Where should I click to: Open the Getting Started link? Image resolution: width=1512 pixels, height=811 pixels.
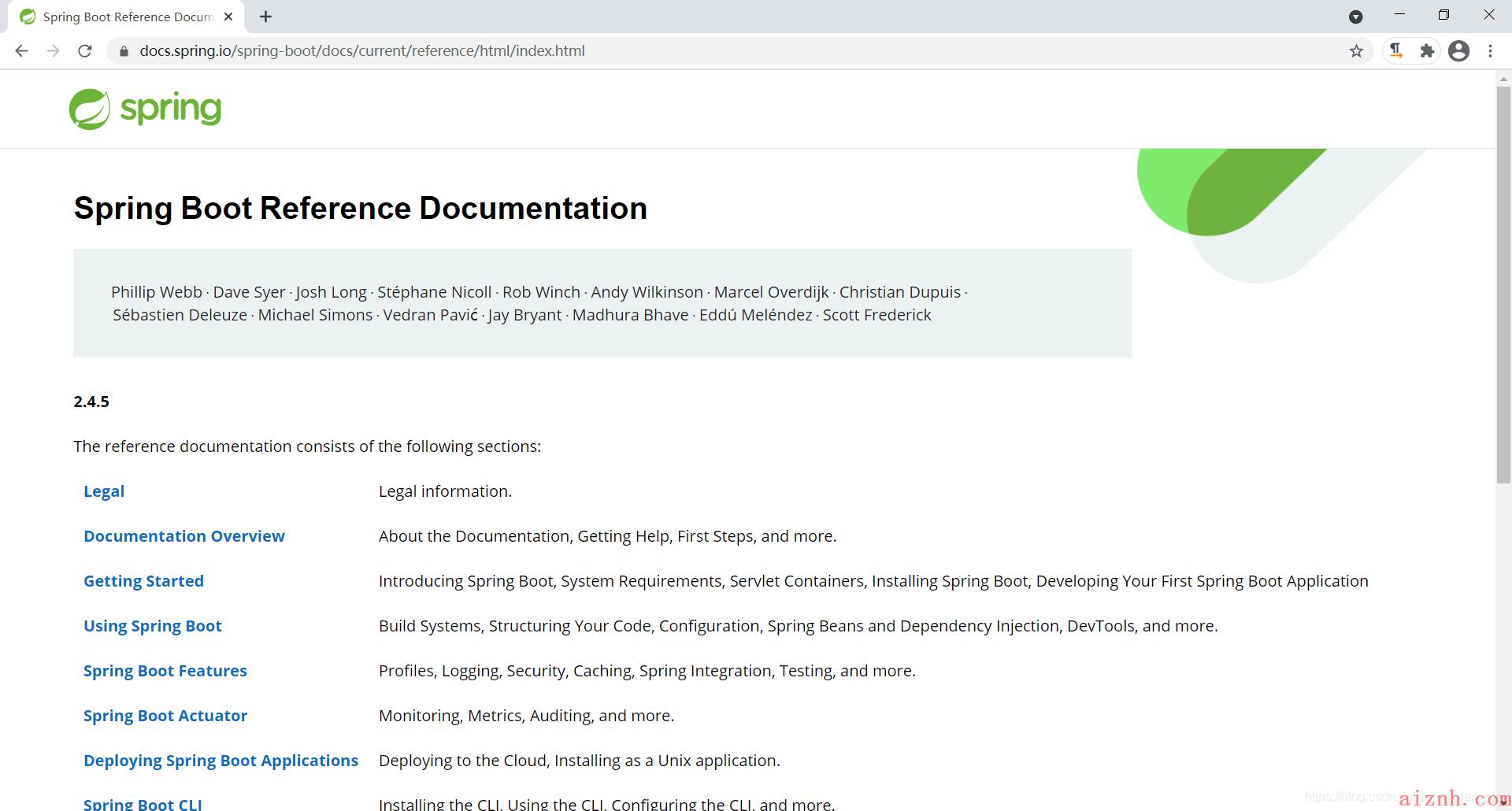click(143, 581)
